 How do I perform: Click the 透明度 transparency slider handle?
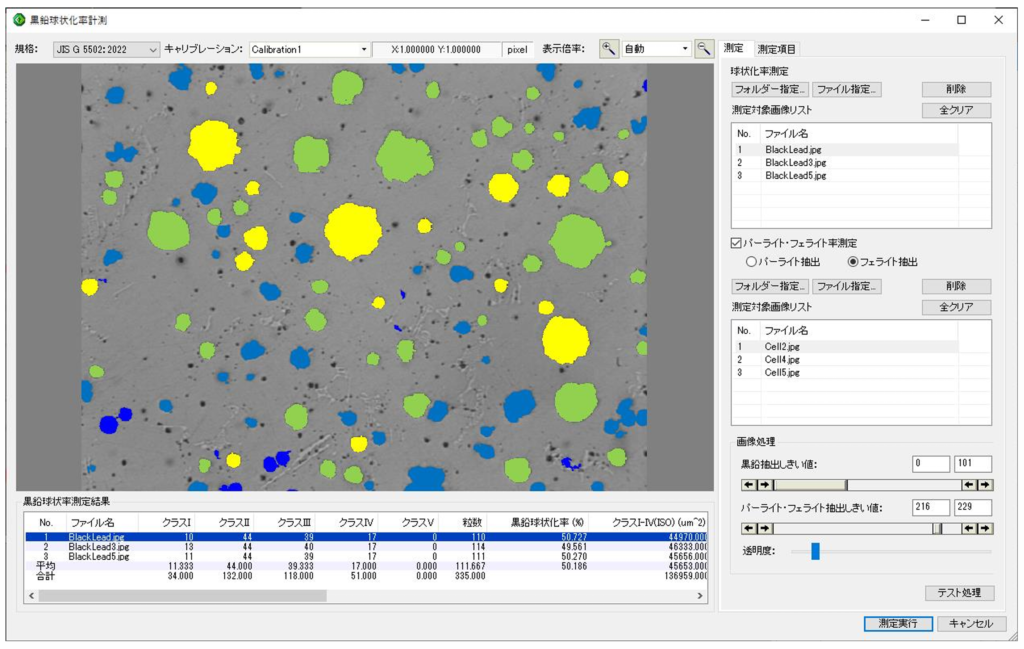[815, 551]
